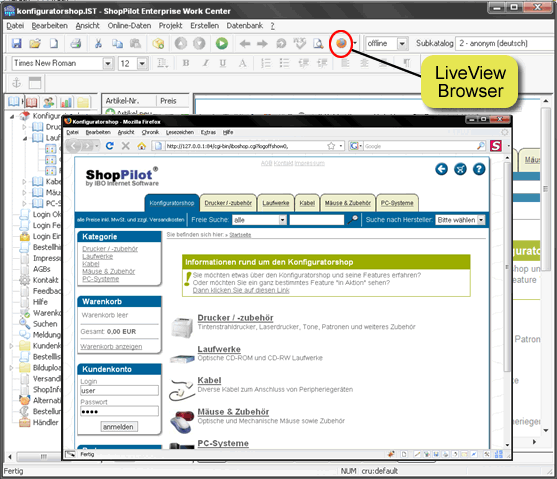This screenshot has height=479, width=557.
Task: Click the anchor icon below font toolbar
Action: 17,83
